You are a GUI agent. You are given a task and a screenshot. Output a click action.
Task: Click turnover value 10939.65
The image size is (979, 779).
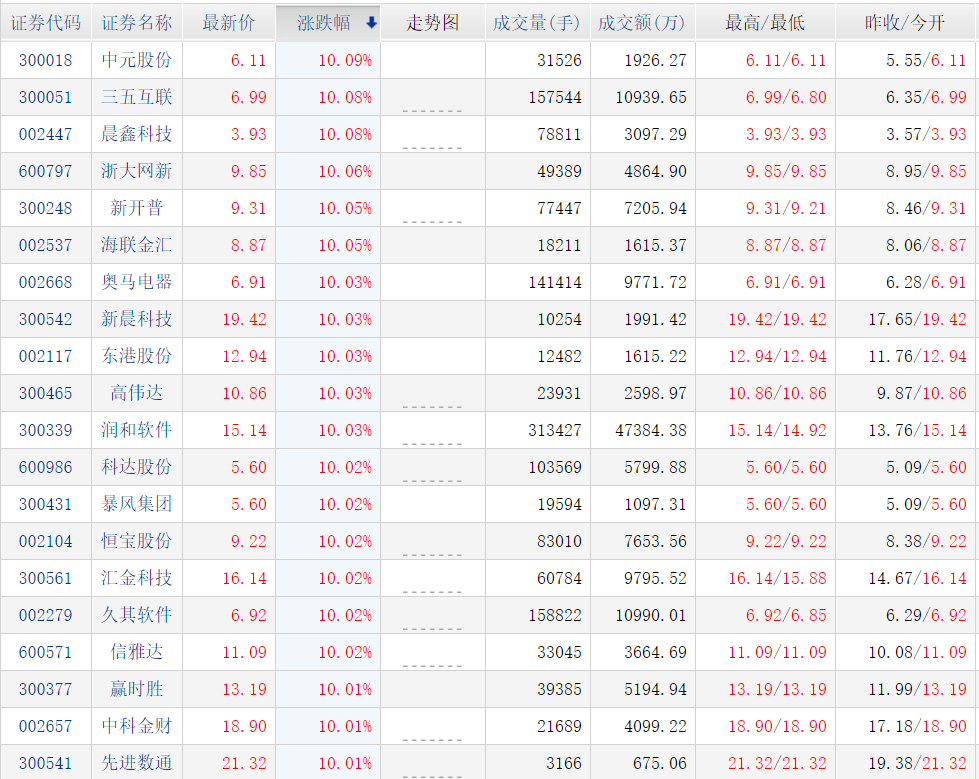point(651,97)
